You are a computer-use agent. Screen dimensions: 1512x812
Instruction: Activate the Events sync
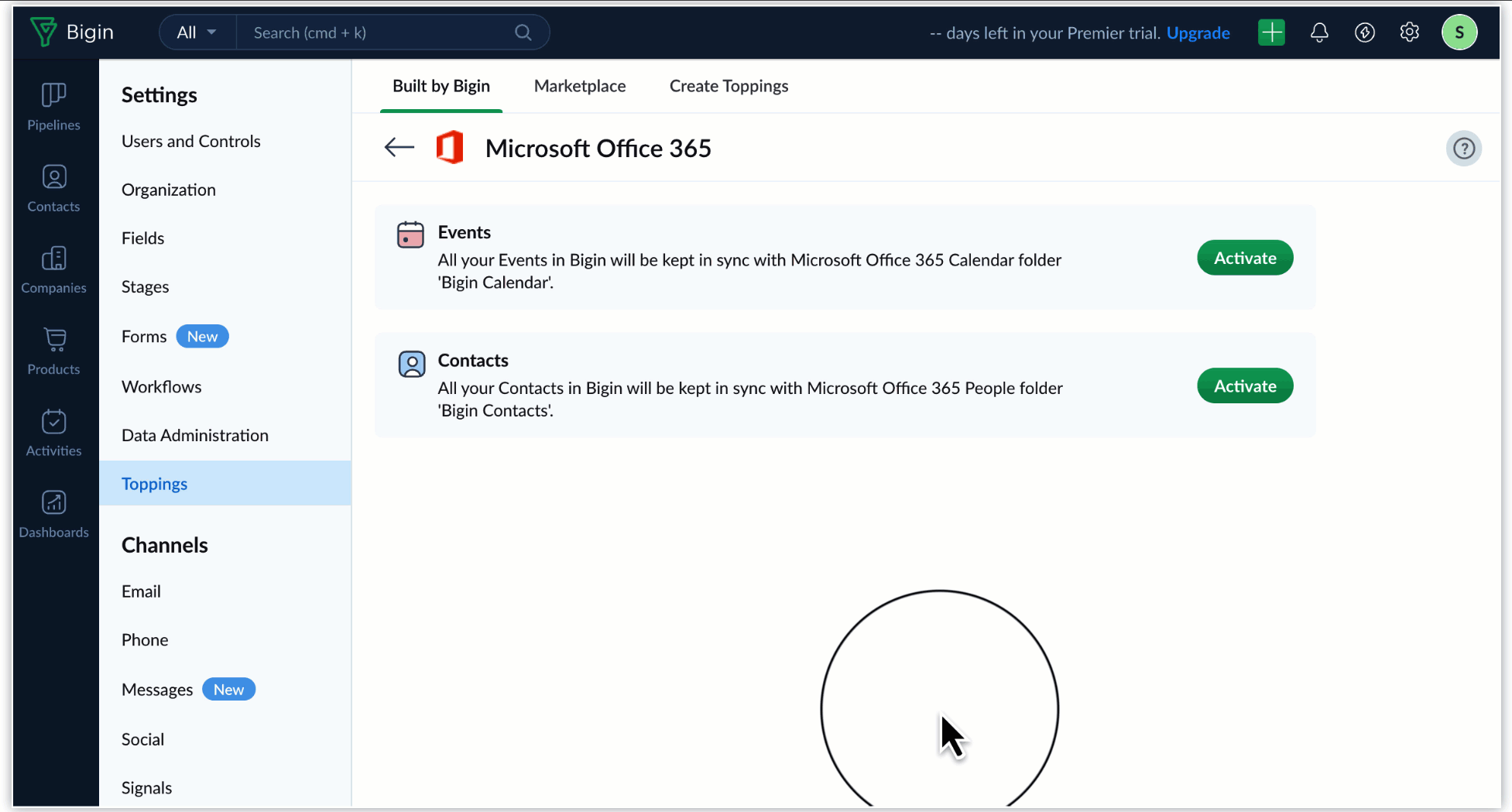click(x=1245, y=258)
